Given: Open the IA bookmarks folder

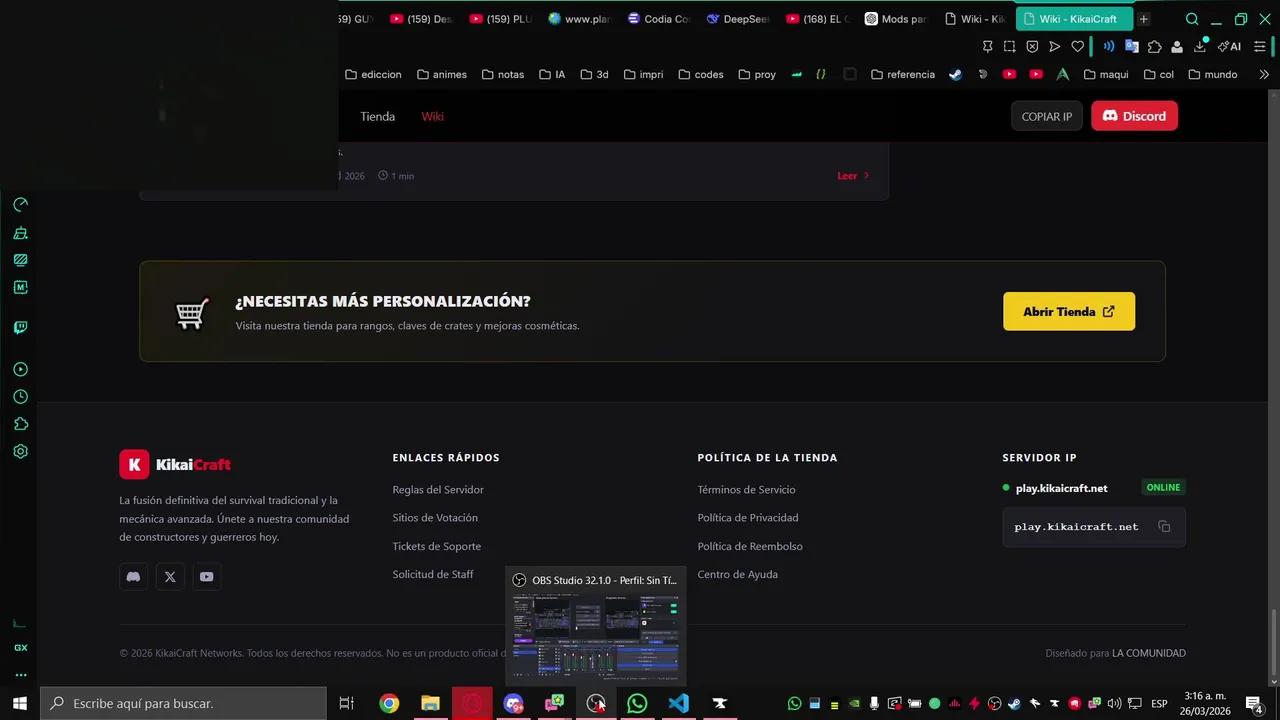Looking at the screenshot, I should (552, 74).
